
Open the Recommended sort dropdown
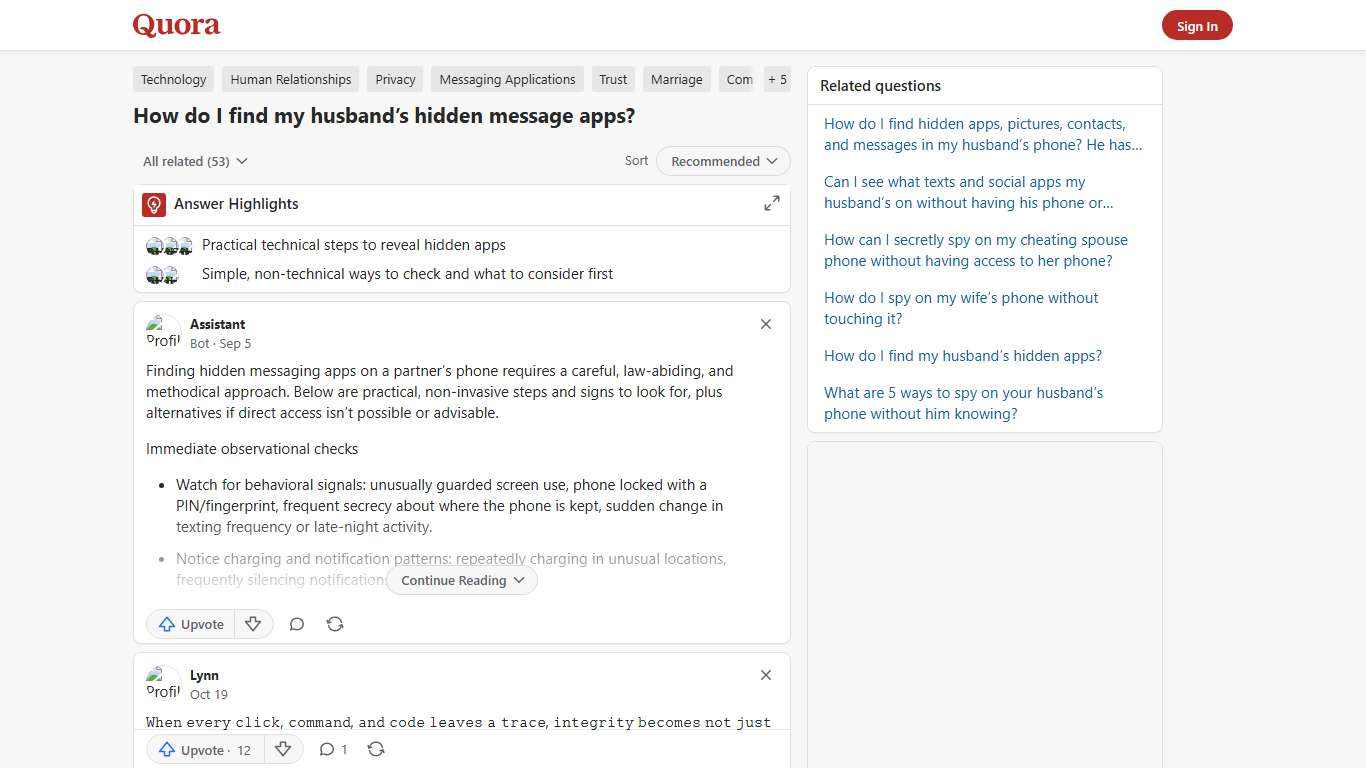722,161
